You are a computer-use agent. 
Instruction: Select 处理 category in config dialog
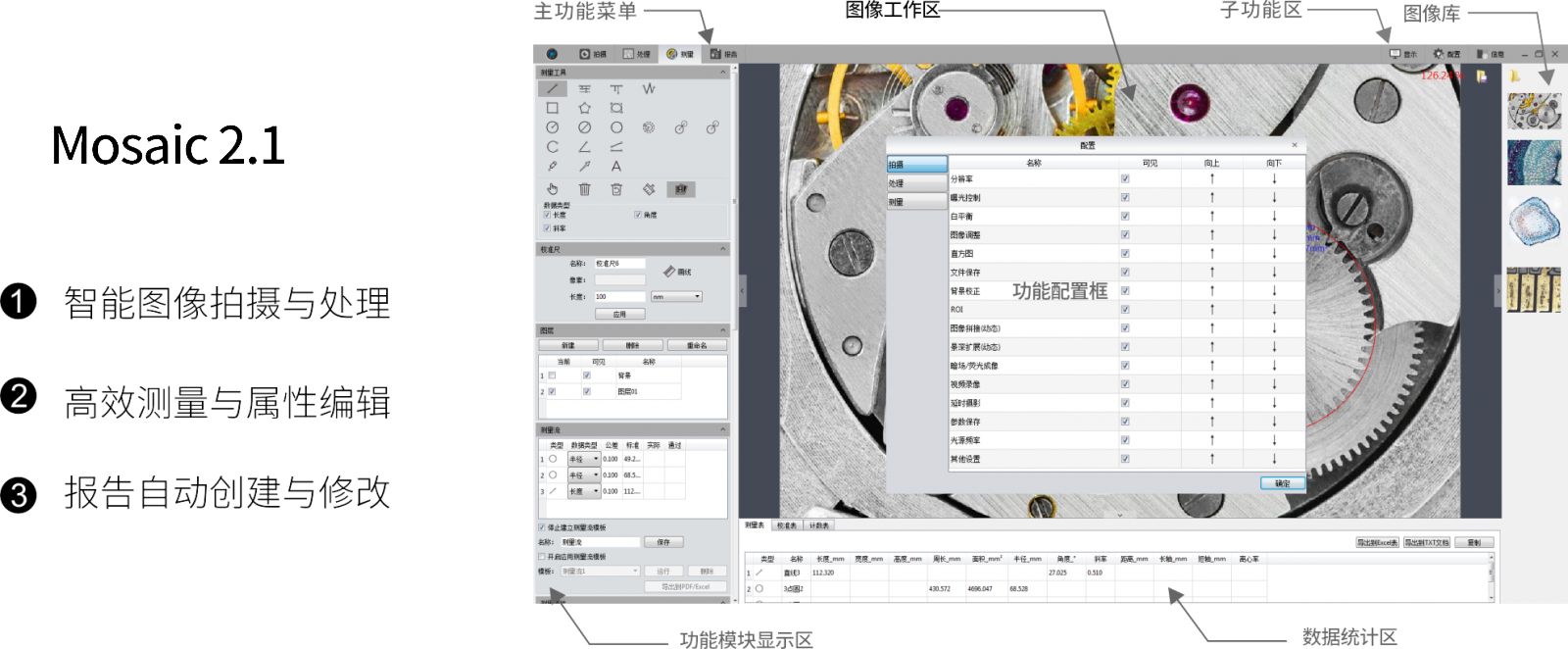pos(917,183)
